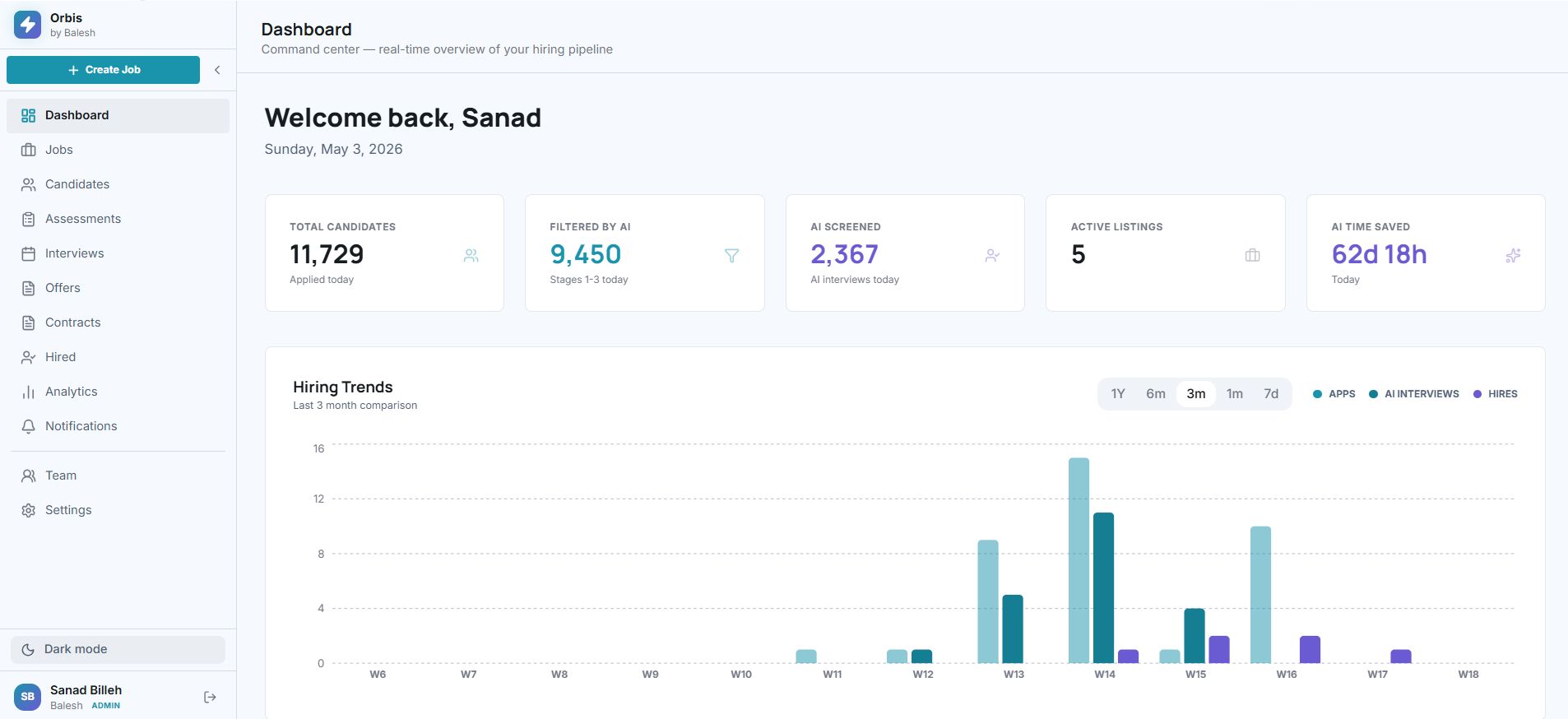Image resolution: width=1568 pixels, height=719 pixels.
Task: Toggle the APPS legend series
Action: (1334, 394)
